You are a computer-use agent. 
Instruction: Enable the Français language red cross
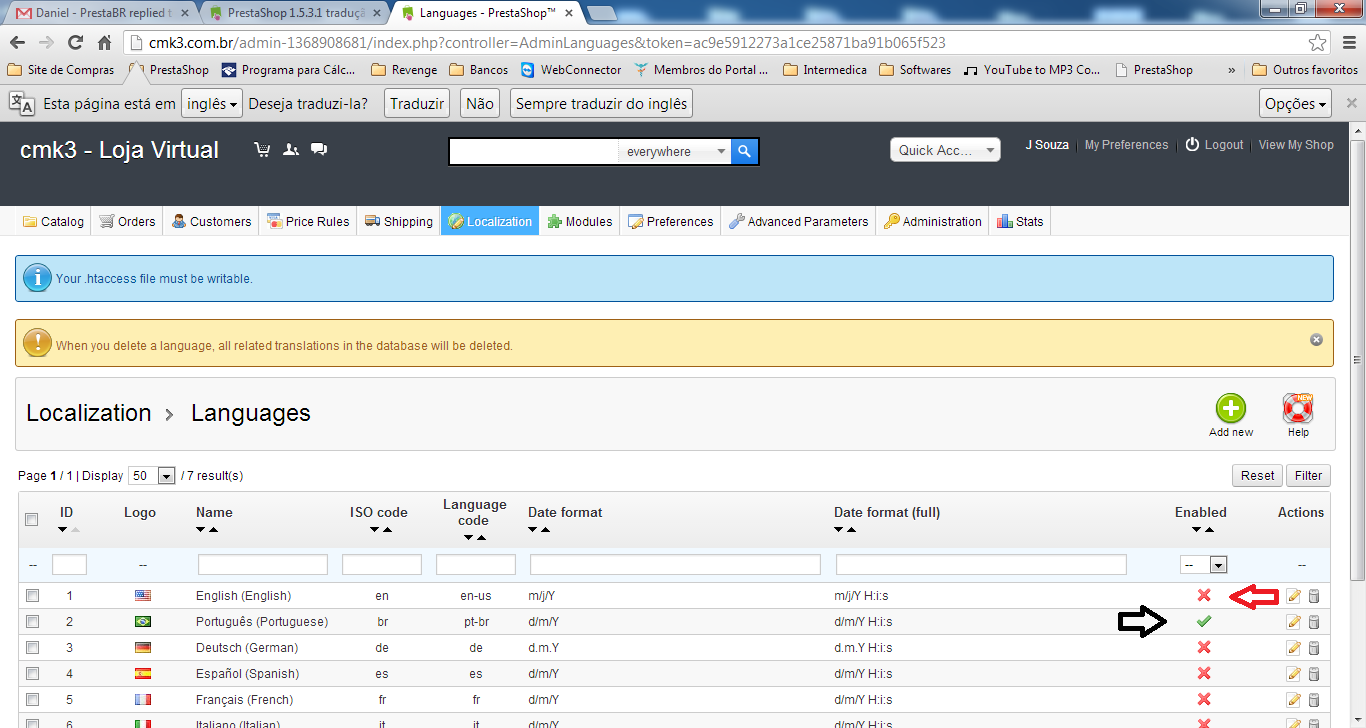pos(1204,700)
